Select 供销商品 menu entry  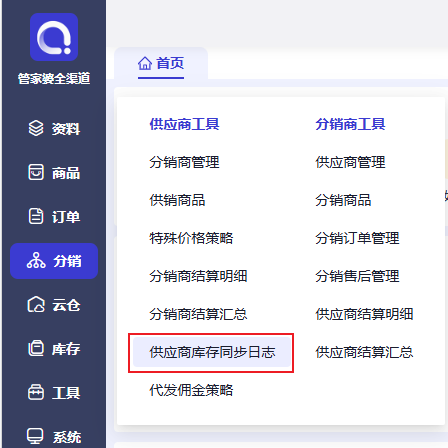click(x=177, y=200)
